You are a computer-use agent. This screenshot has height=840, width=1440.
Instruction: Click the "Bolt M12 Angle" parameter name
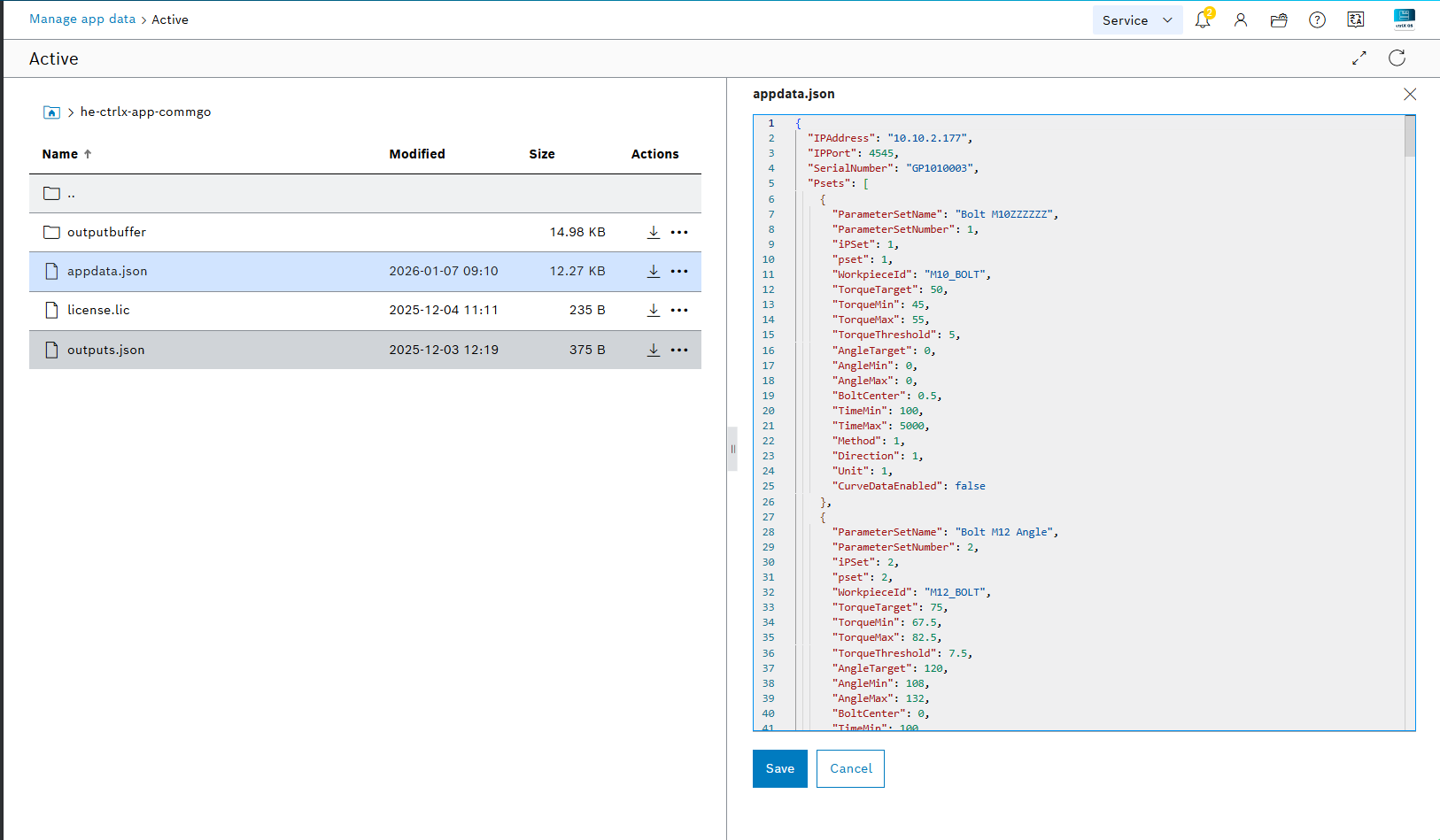point(1003,532)
